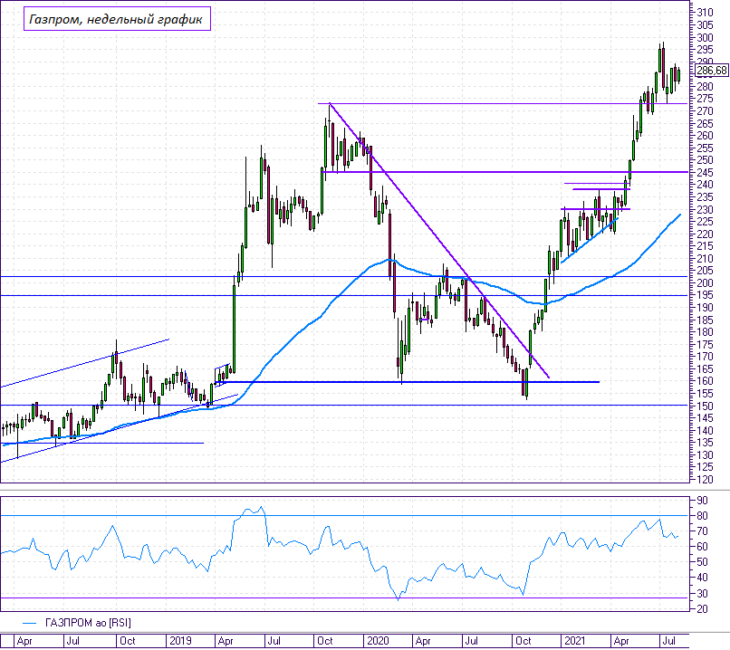Click the chart title 'Газпром, недельный график'
The height and width of the screenshot is (650, 730).
(x=116, y=19)
